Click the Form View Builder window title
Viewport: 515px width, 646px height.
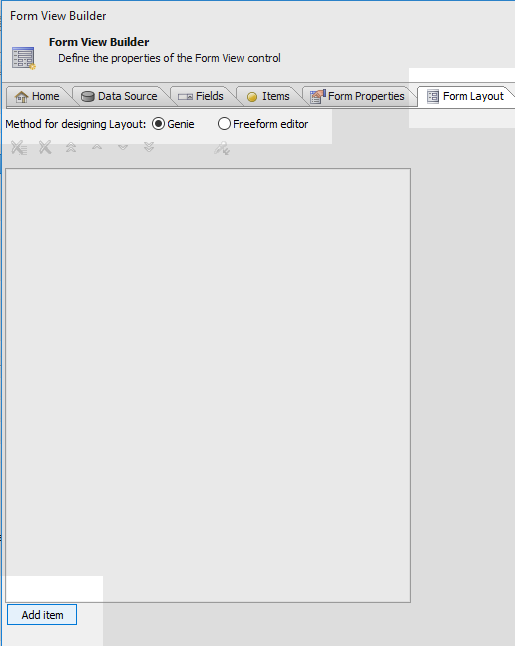pyautogui.click(x=58, y=16)
